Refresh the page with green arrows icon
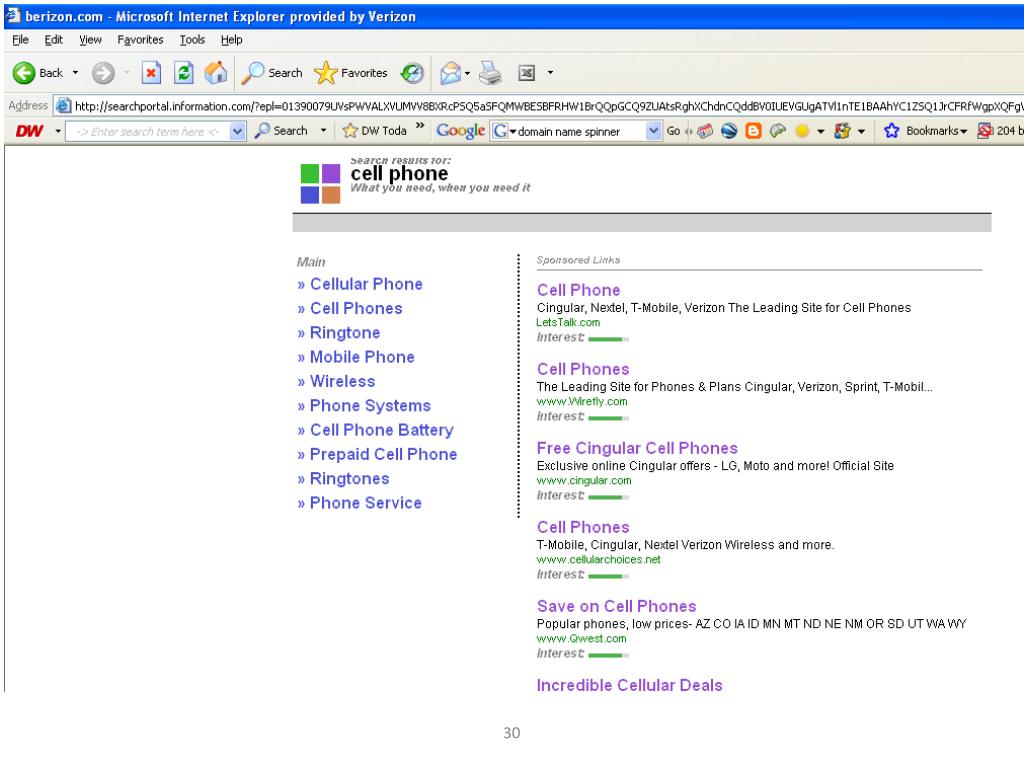The image size is (1024, 768). coord(184,73)
